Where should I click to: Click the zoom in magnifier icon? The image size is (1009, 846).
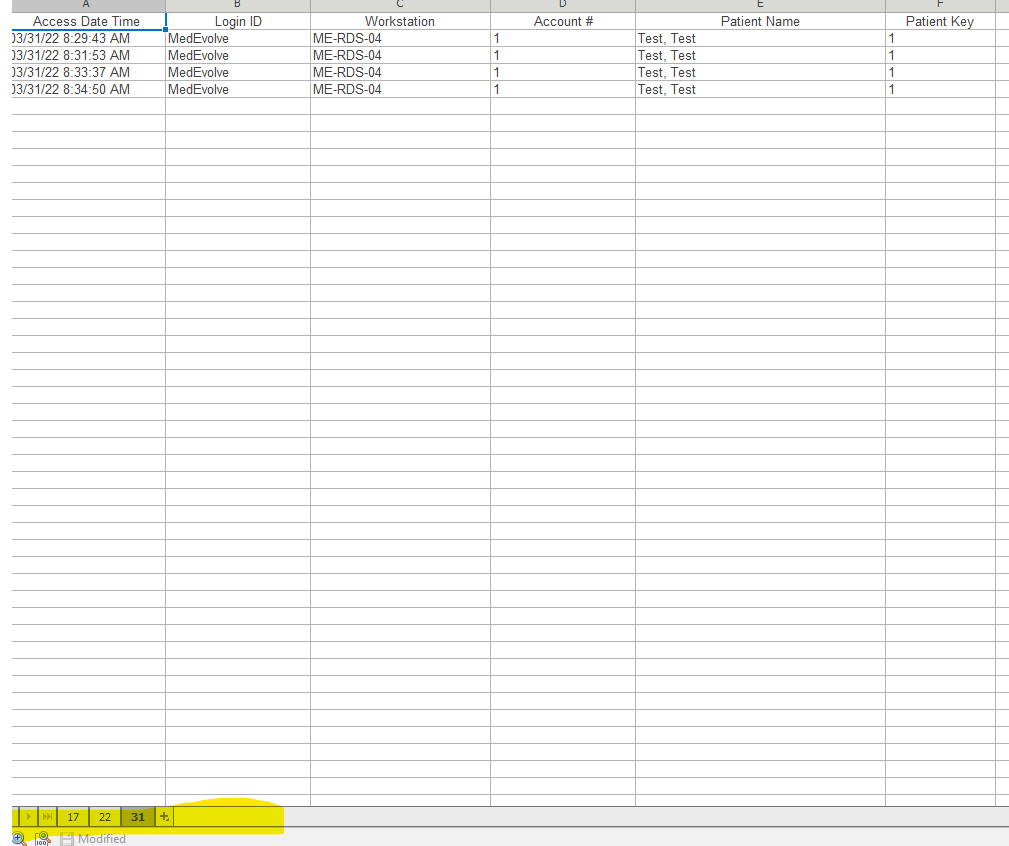pos(19,838)
